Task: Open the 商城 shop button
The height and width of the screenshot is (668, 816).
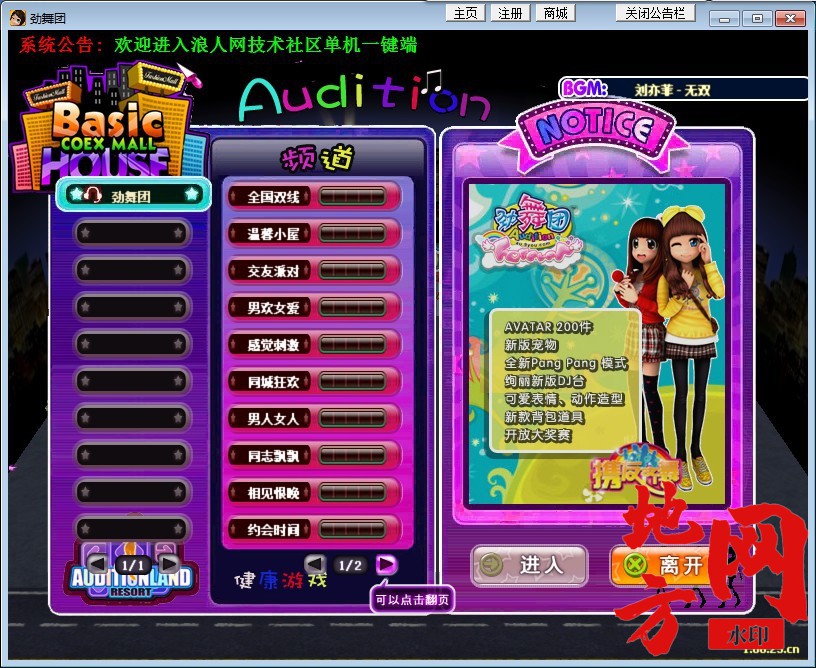Action: (555, 13)
